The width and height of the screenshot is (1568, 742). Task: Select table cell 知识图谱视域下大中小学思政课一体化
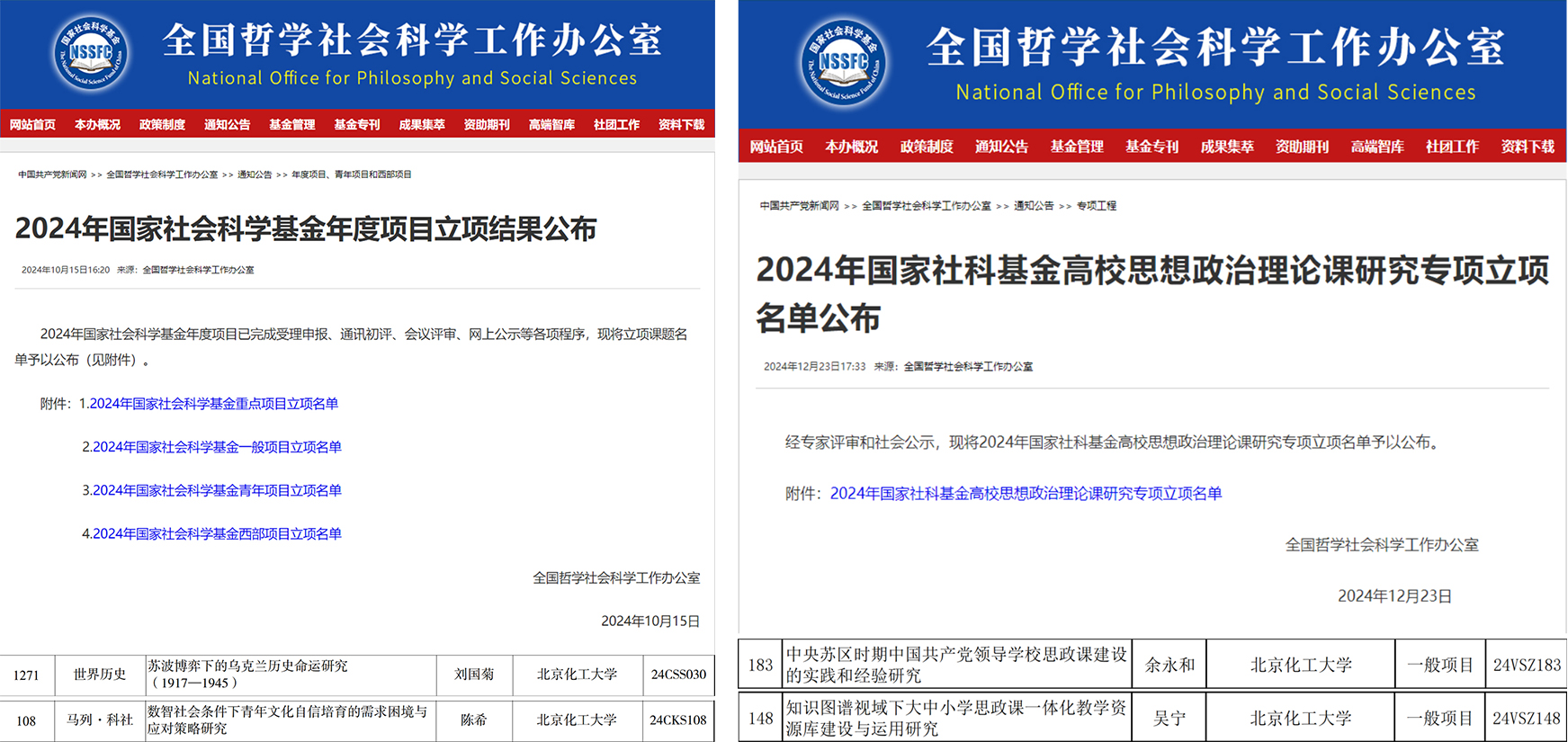point(956,718)
